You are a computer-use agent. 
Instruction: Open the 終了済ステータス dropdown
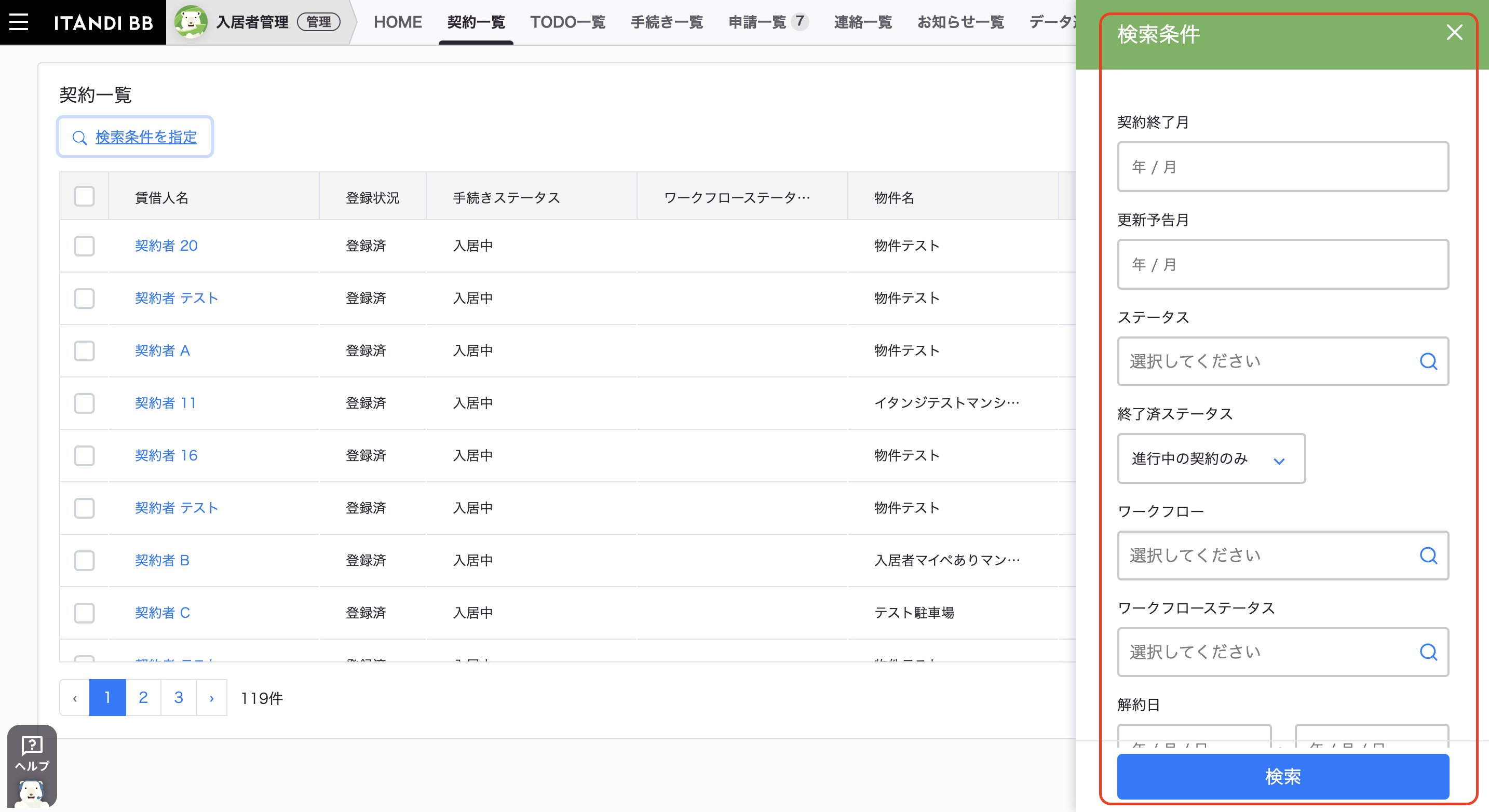1211,458
